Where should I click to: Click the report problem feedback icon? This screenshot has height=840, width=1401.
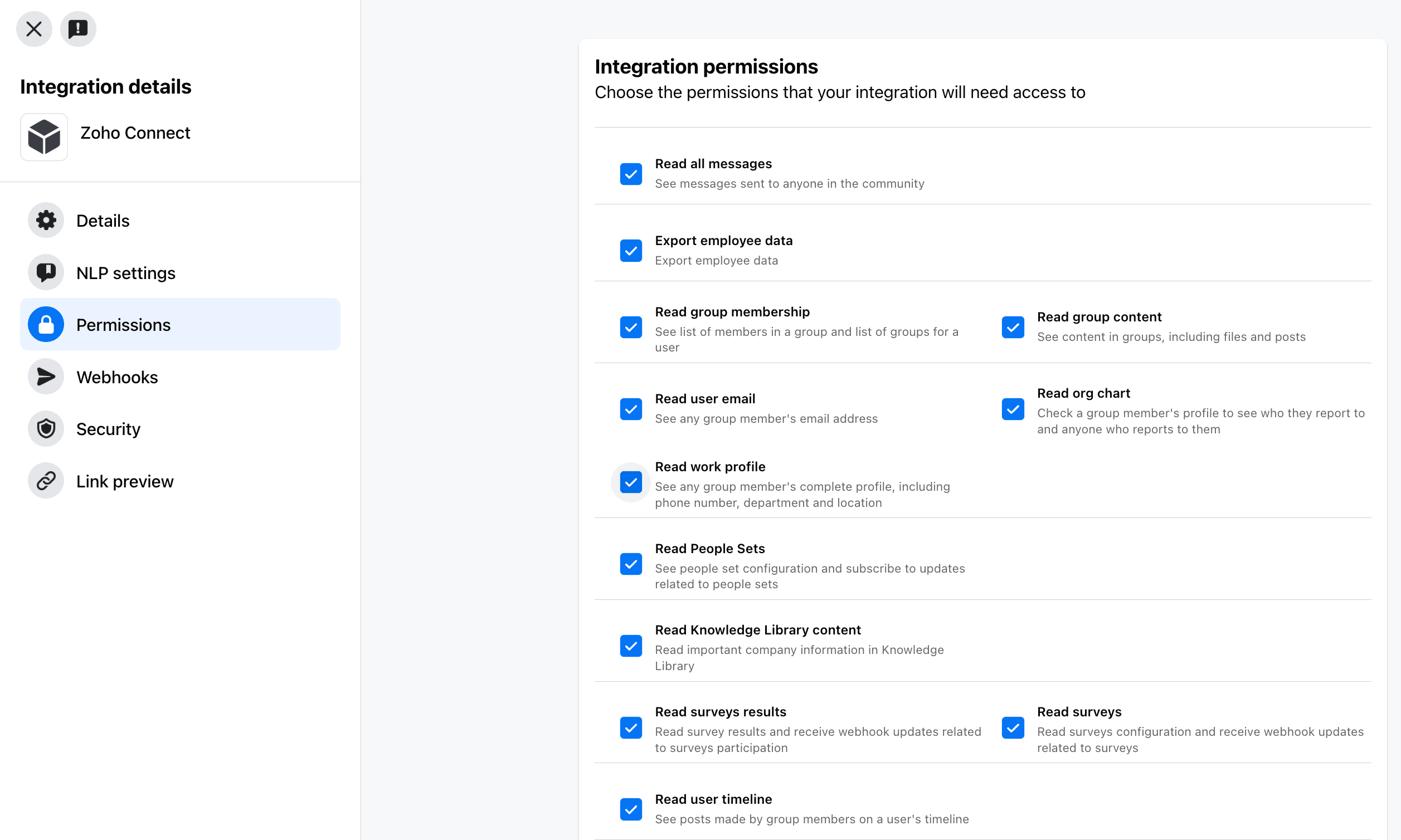pyautogui.click(x=78, y=29)
